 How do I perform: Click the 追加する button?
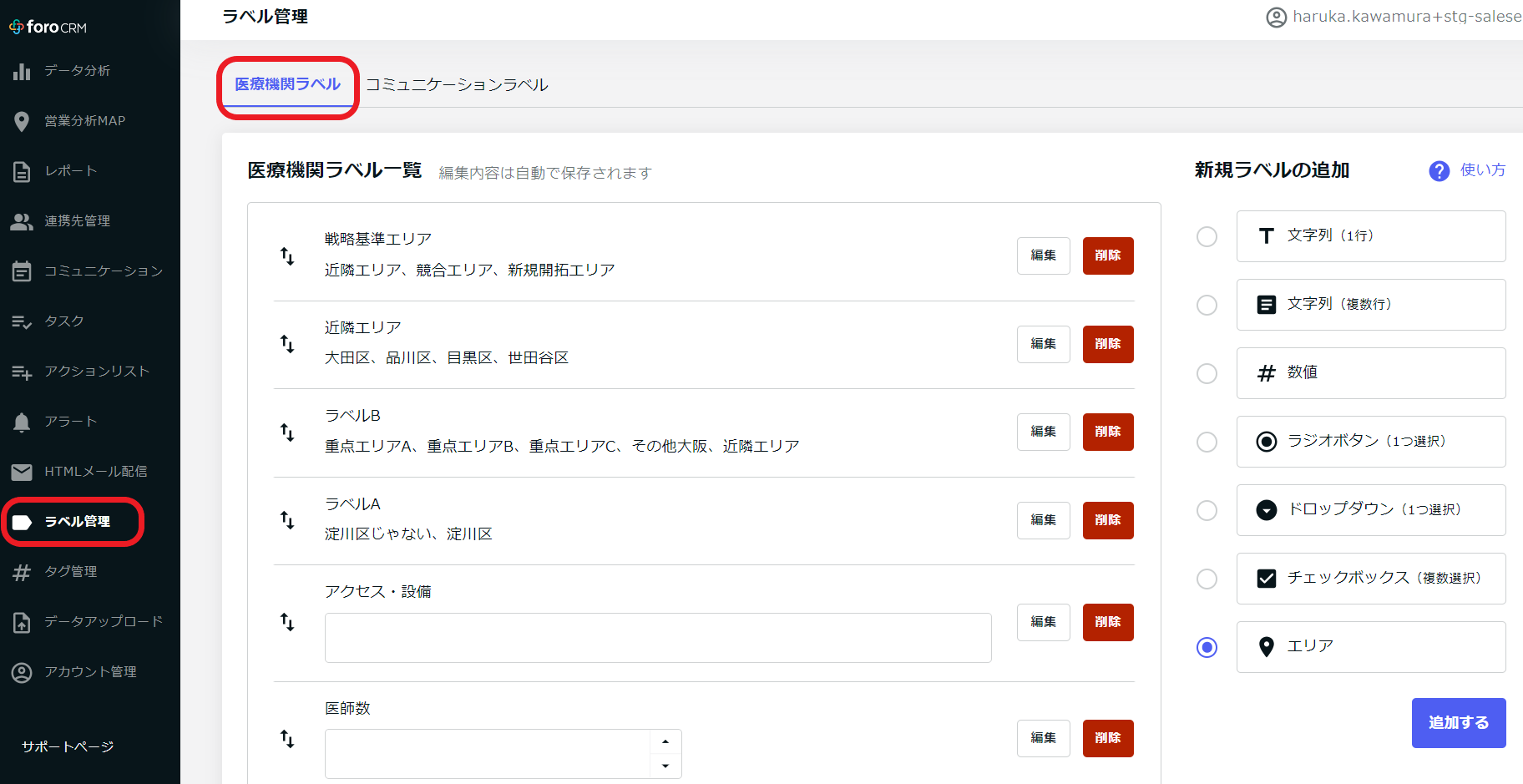(x=1459, y=723)
